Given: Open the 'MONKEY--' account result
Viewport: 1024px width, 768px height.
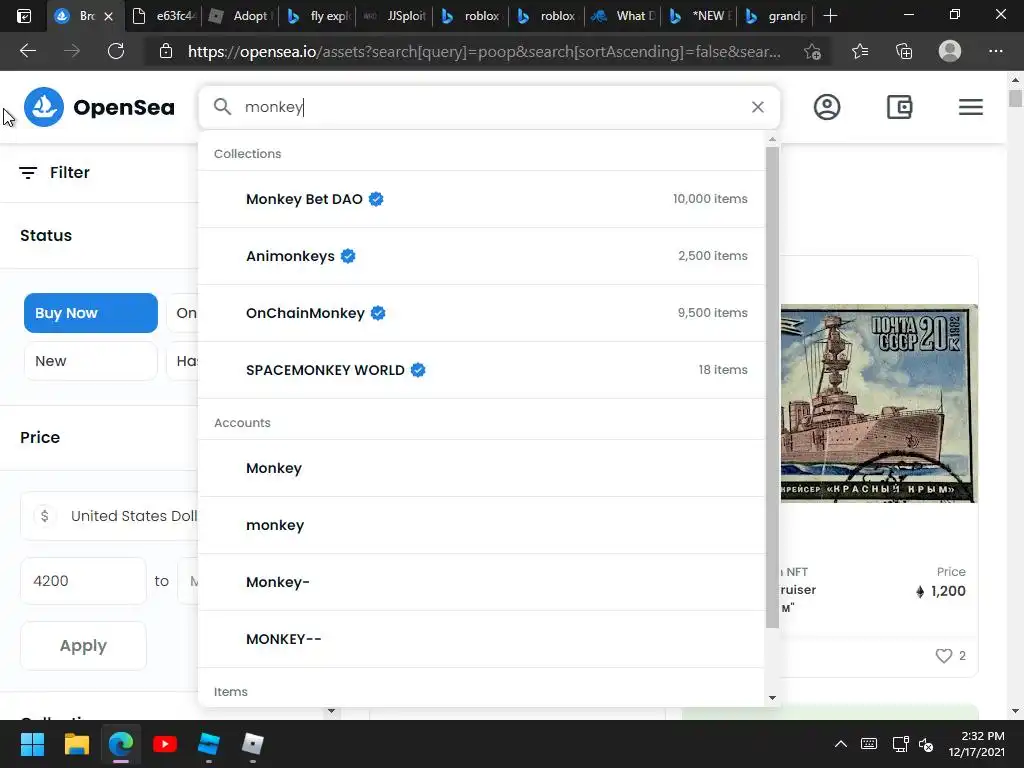Looking at the screenshot, I should (x=481, y=639).
